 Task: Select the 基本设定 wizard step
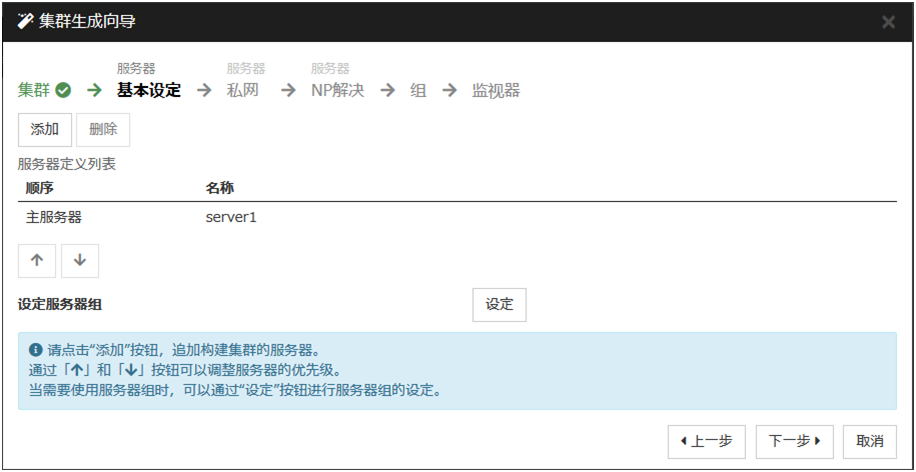coord(149,91)
